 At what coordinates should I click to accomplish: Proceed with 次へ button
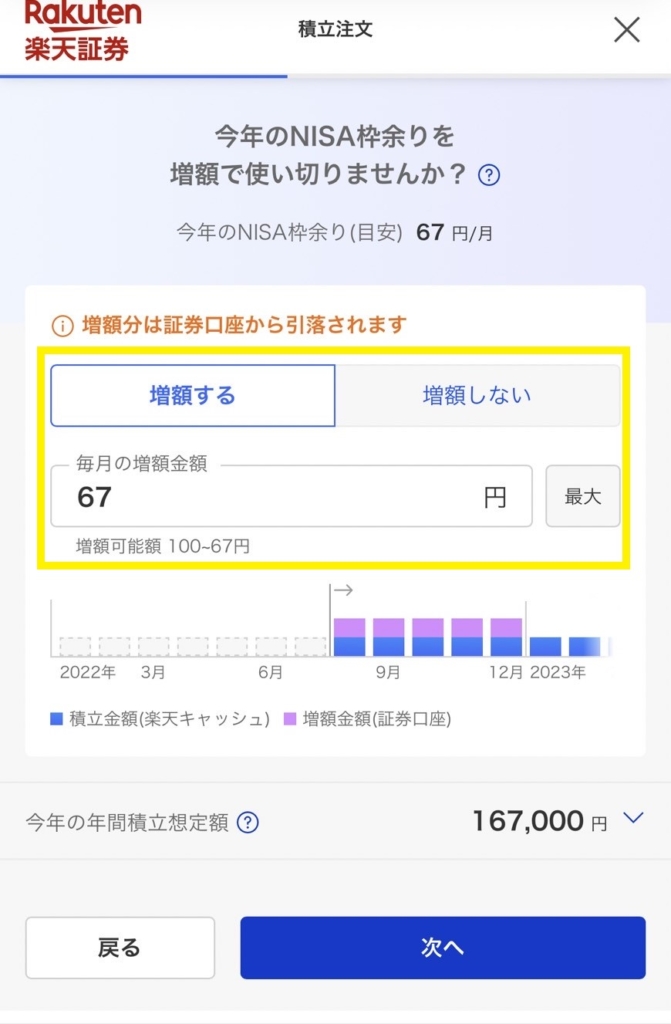tap(443, 948)
